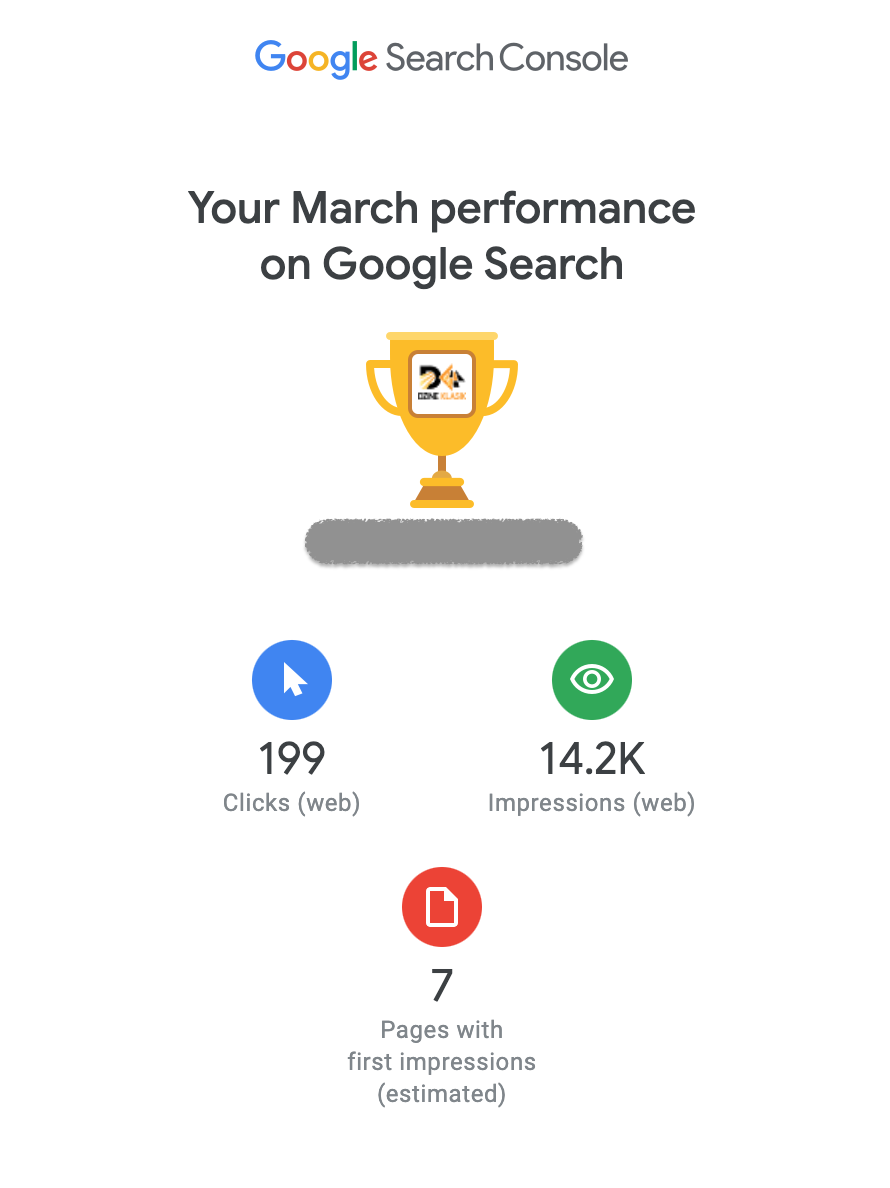The image size is (890, 1188).
Task: Select the "Clicks (web)" label
Action: pyautogui.click(x=292, y=803)
